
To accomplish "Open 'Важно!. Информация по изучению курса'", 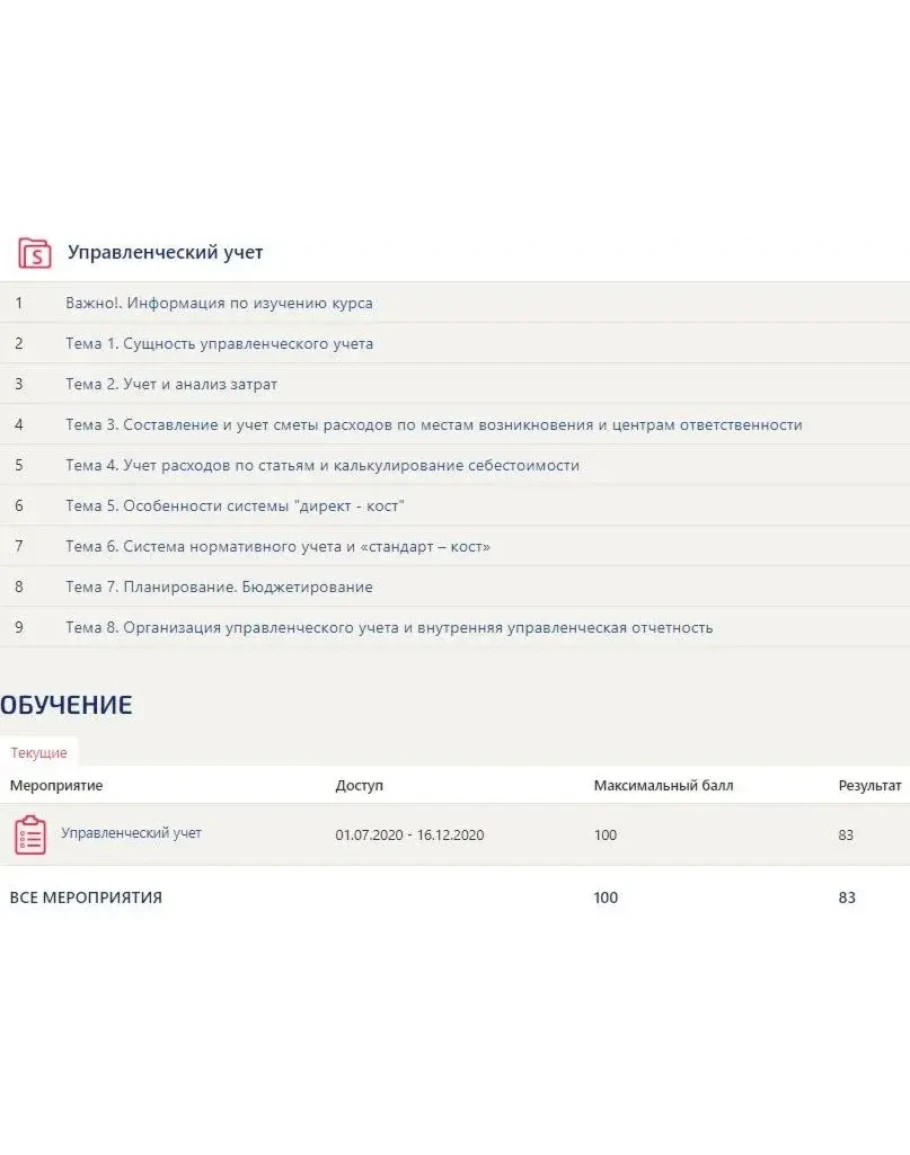I will point(219,303).
